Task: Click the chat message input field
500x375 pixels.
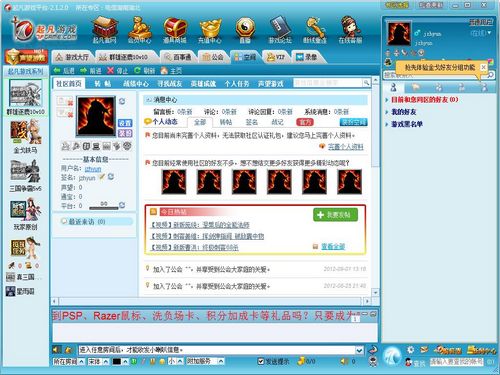Action: 217,350
